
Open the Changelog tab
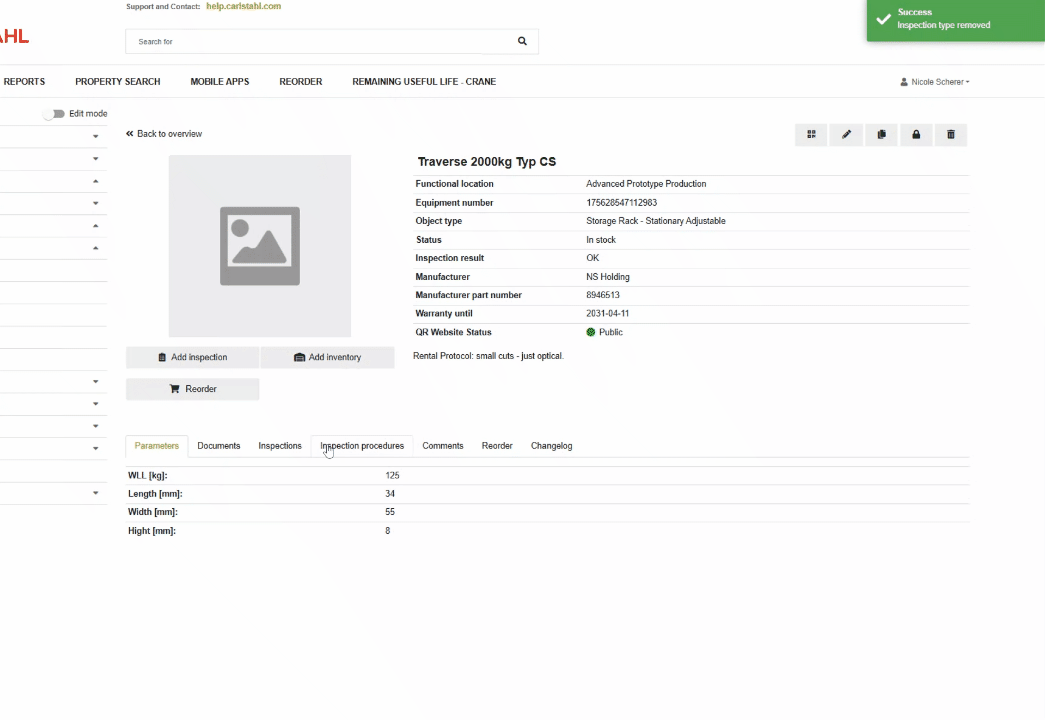point(551,446)
